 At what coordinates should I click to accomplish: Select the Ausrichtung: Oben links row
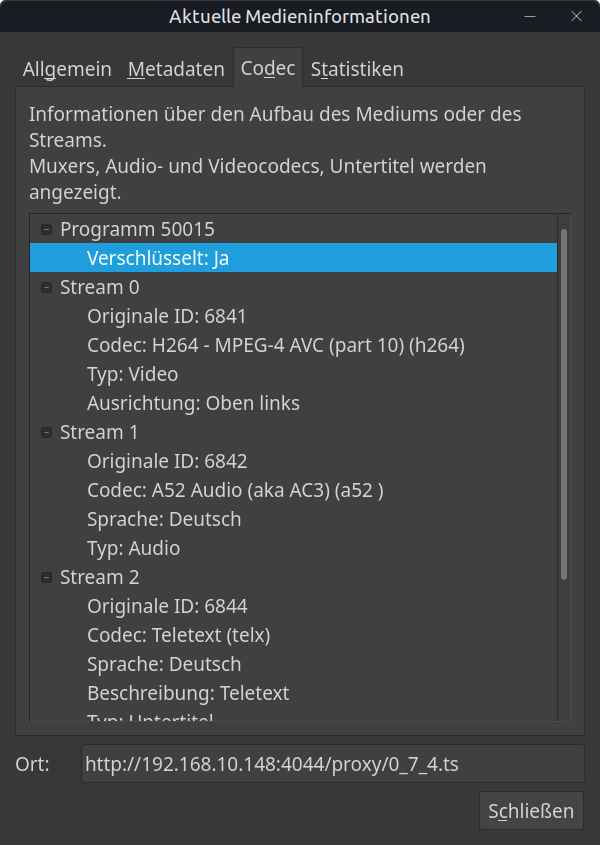coord(193,404)
